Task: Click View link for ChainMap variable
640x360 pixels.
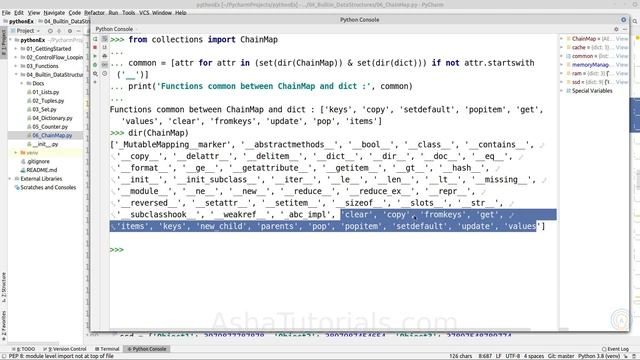Action: coord(622,39)
